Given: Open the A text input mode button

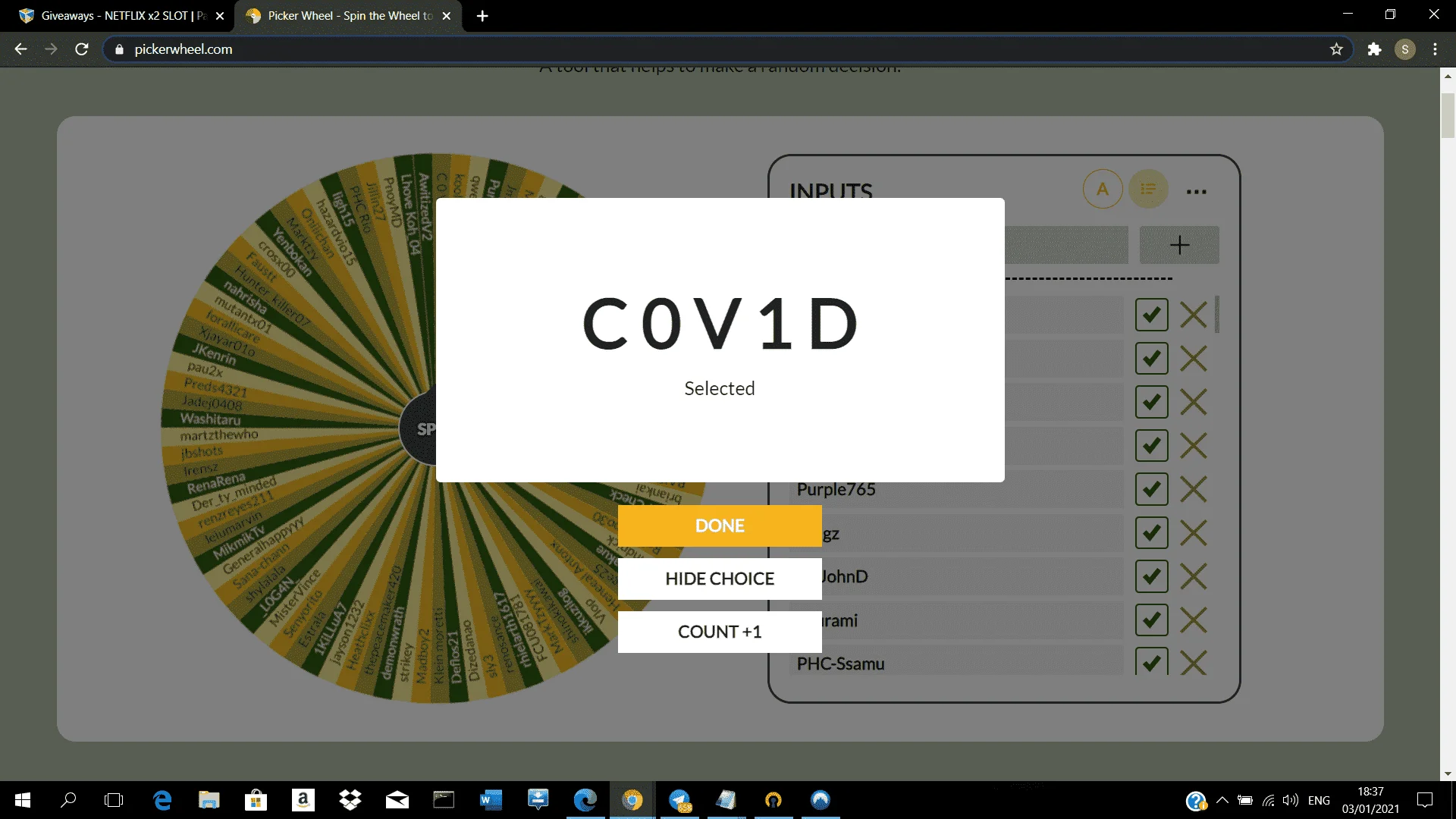Looking at the screenshot, I should pos(1103,189).
